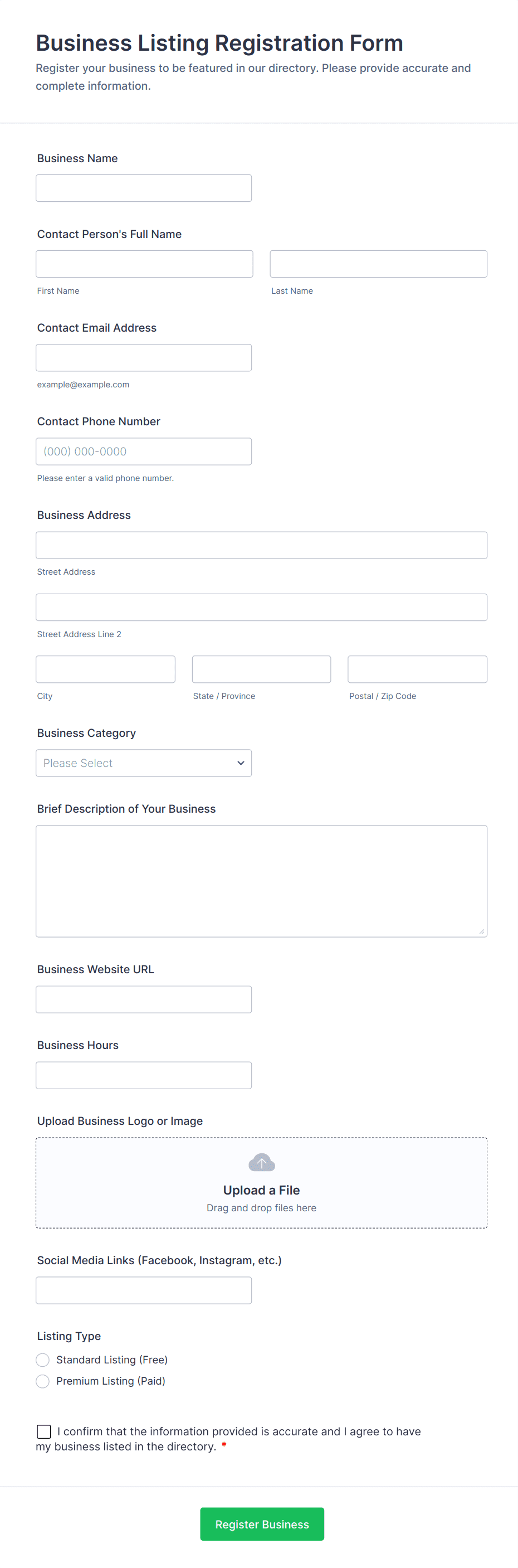Click the Street Address Line 2 input
Viewport: 518px width, 1568px height.
261,608
